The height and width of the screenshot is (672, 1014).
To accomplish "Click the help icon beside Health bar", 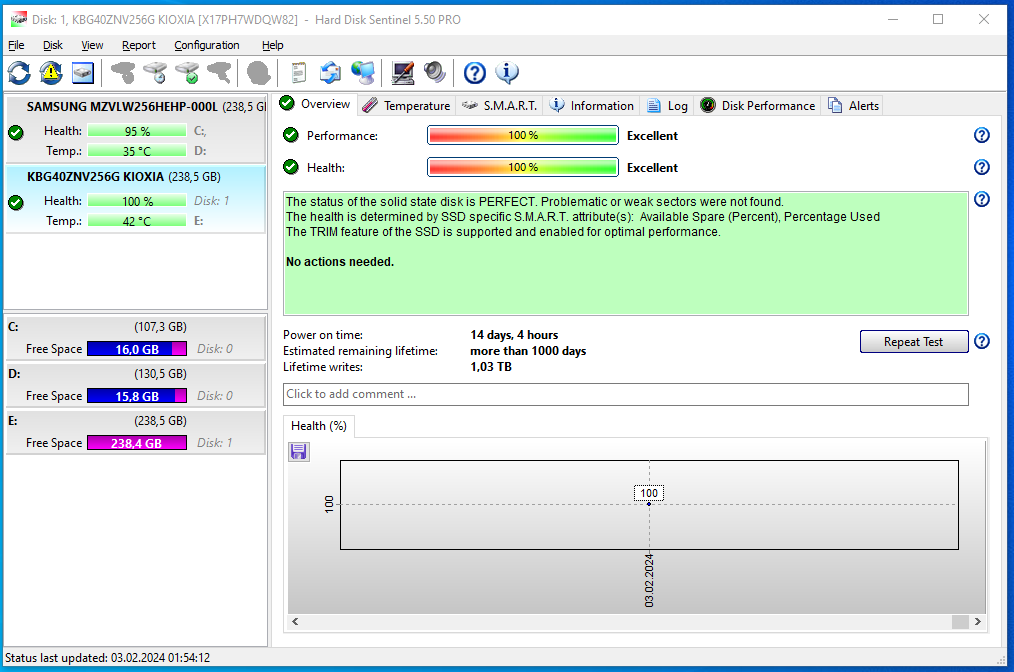I will pyautogui.click(x=982, y=167).
